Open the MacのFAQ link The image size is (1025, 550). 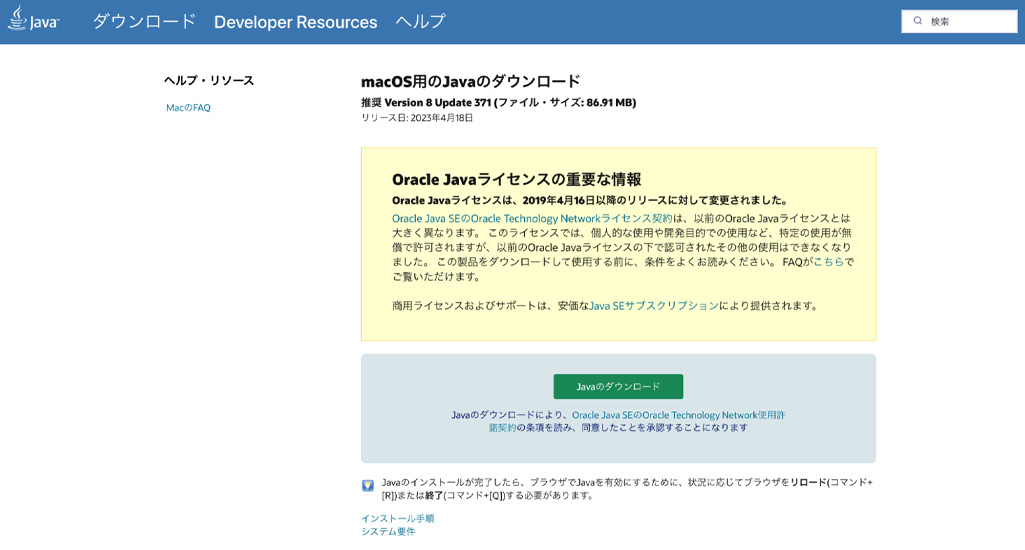click(188, 108)
